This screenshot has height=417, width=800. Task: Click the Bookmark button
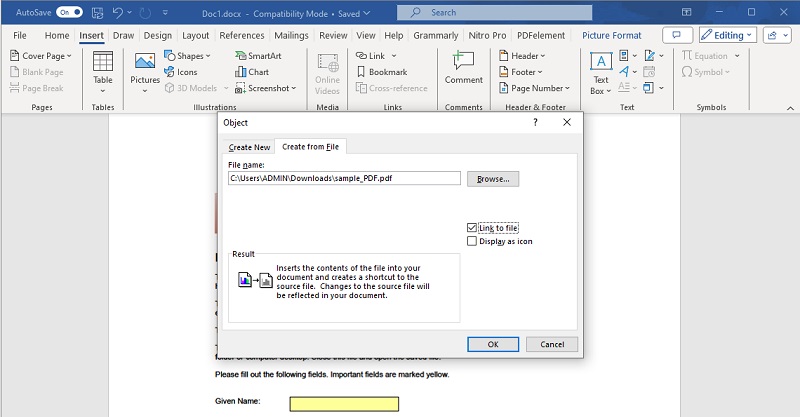point(382,72)
